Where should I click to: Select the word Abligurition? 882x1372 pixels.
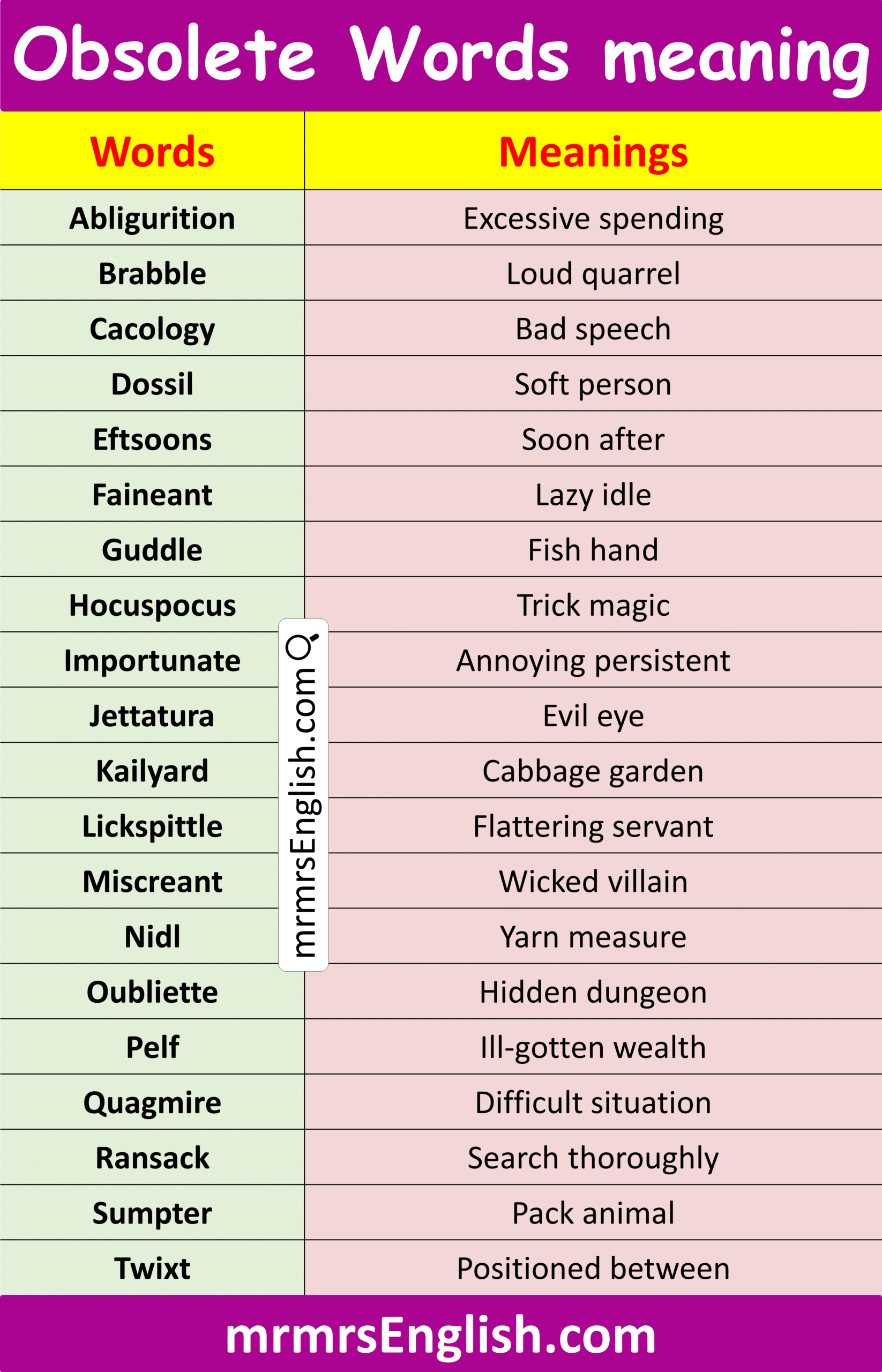coord(152,218)
